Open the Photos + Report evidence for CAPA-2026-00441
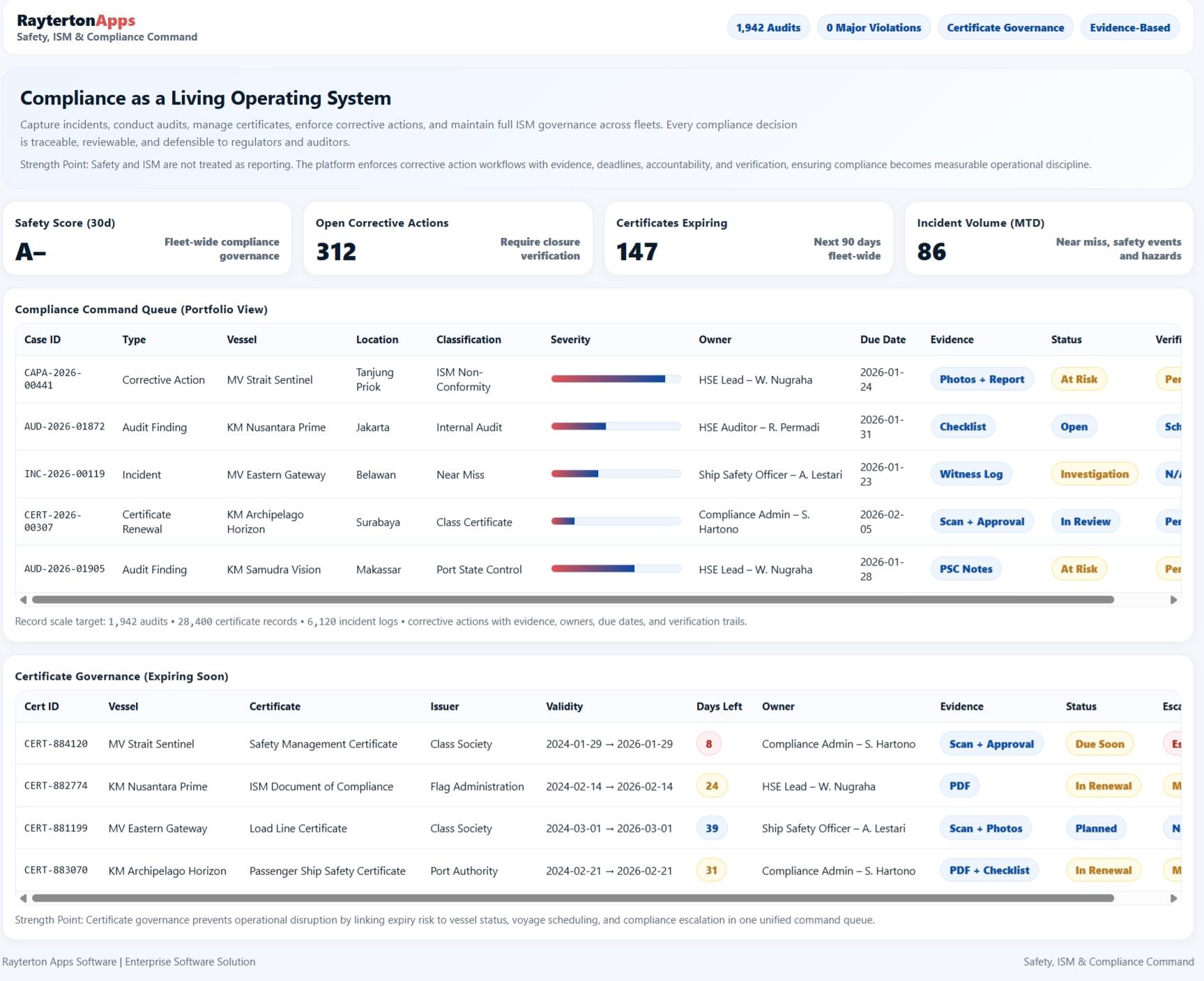The height and width of the screenshot is (981, 1204). click(x=982, y=379)
